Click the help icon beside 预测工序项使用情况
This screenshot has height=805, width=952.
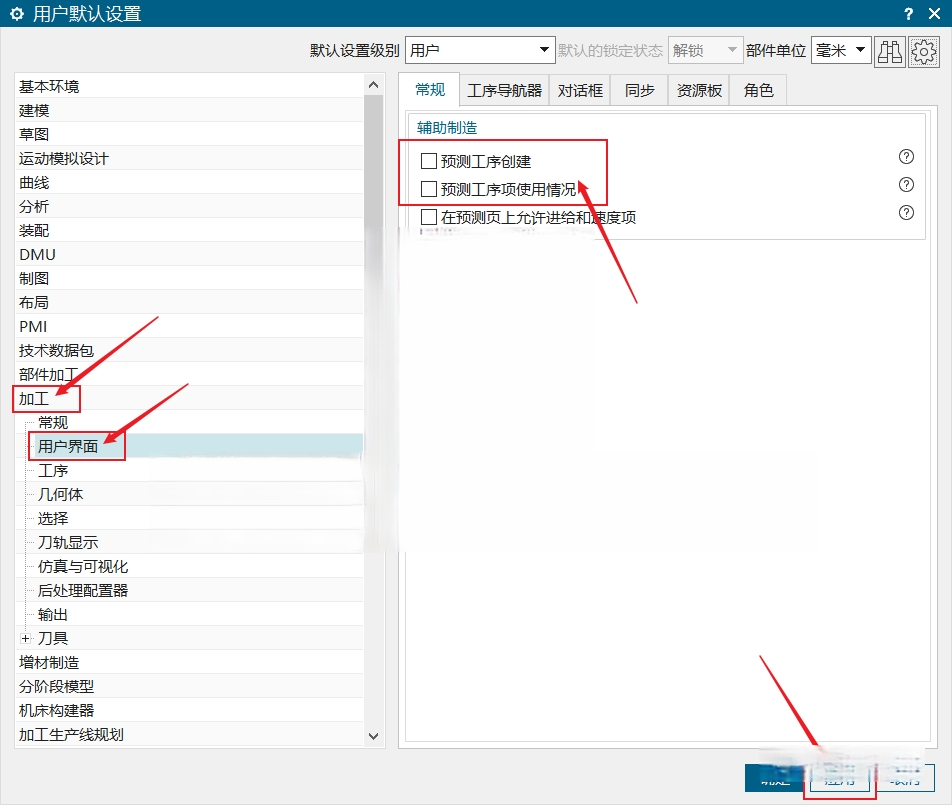click(906, 185)
